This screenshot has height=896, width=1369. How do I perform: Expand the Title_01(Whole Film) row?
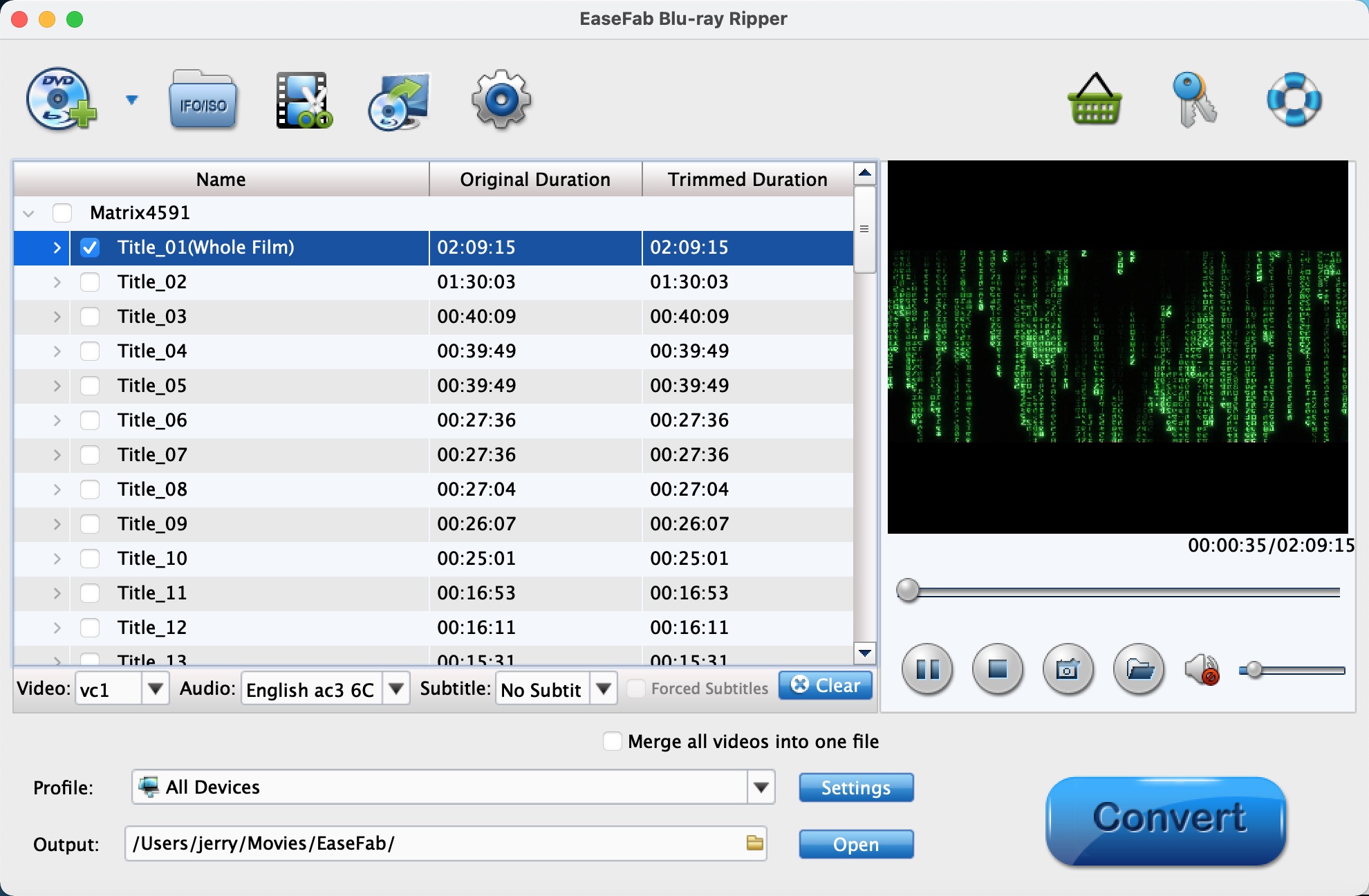(x=57, y=248)
